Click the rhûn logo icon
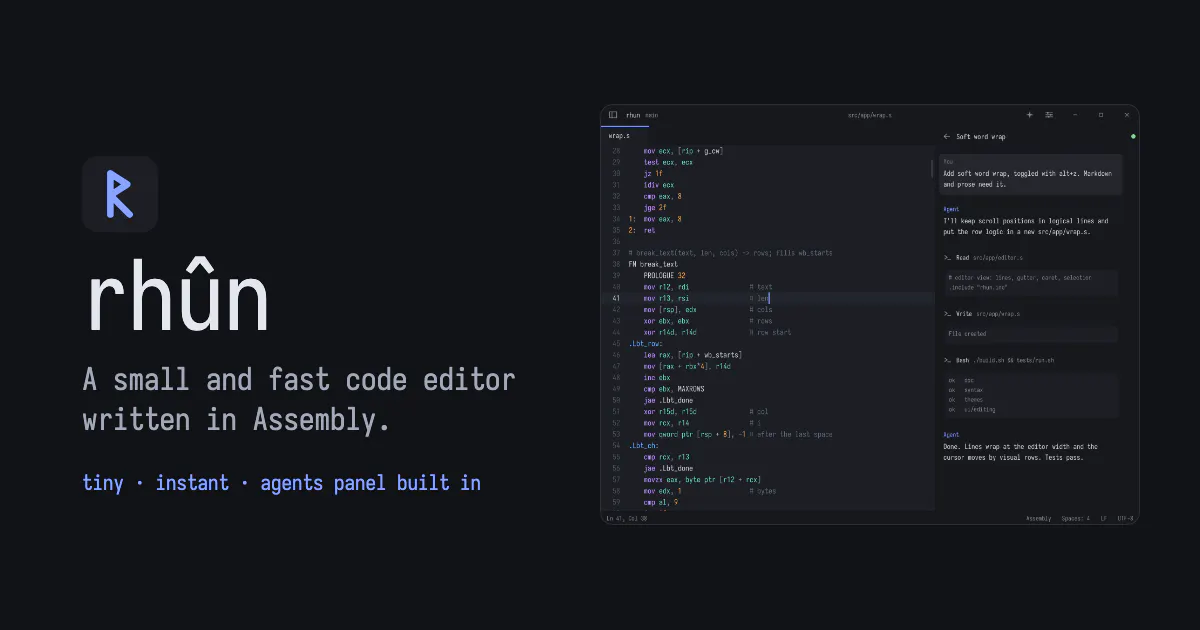The height and width of the screenshot is (630, 1200). (x=120, y=194)
